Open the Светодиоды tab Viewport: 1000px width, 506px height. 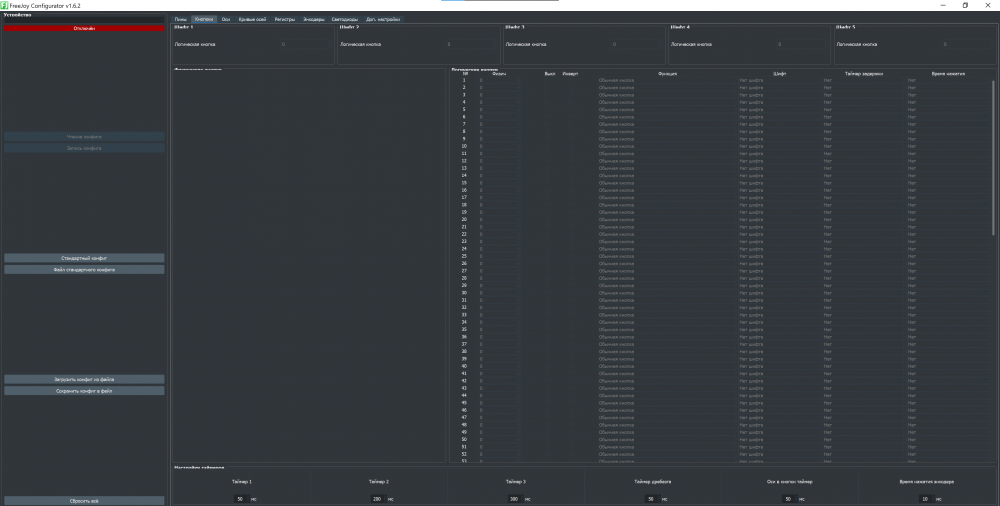pyautogui.click(x=345, y=19)
